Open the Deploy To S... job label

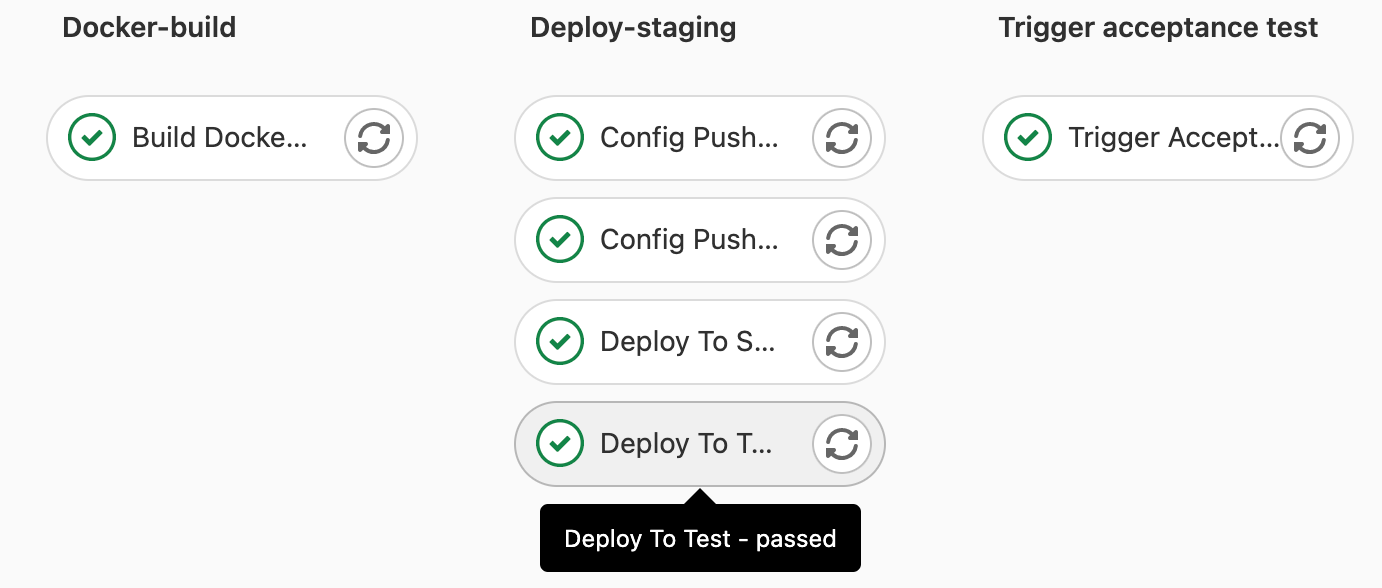(x=688, y=342)
